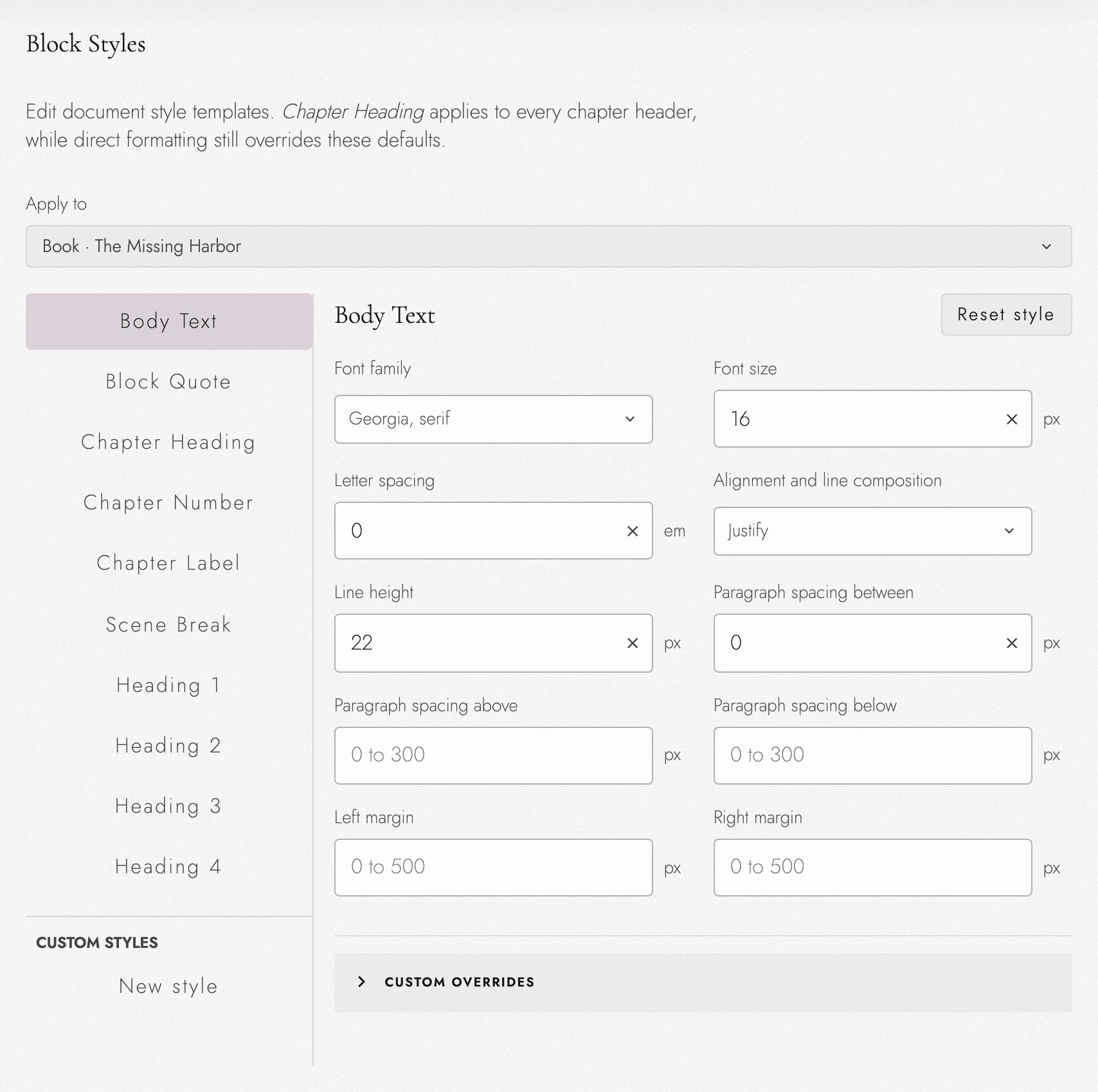
Task: Open the Chapter Heading style
Action: tap(168, 442)
